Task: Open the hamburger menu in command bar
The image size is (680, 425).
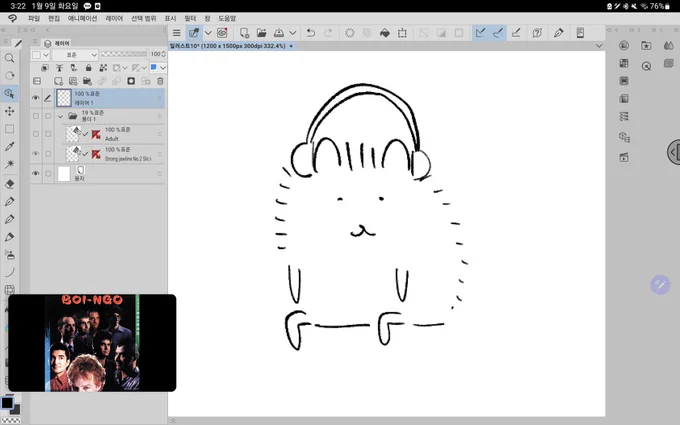Action: 177,33
